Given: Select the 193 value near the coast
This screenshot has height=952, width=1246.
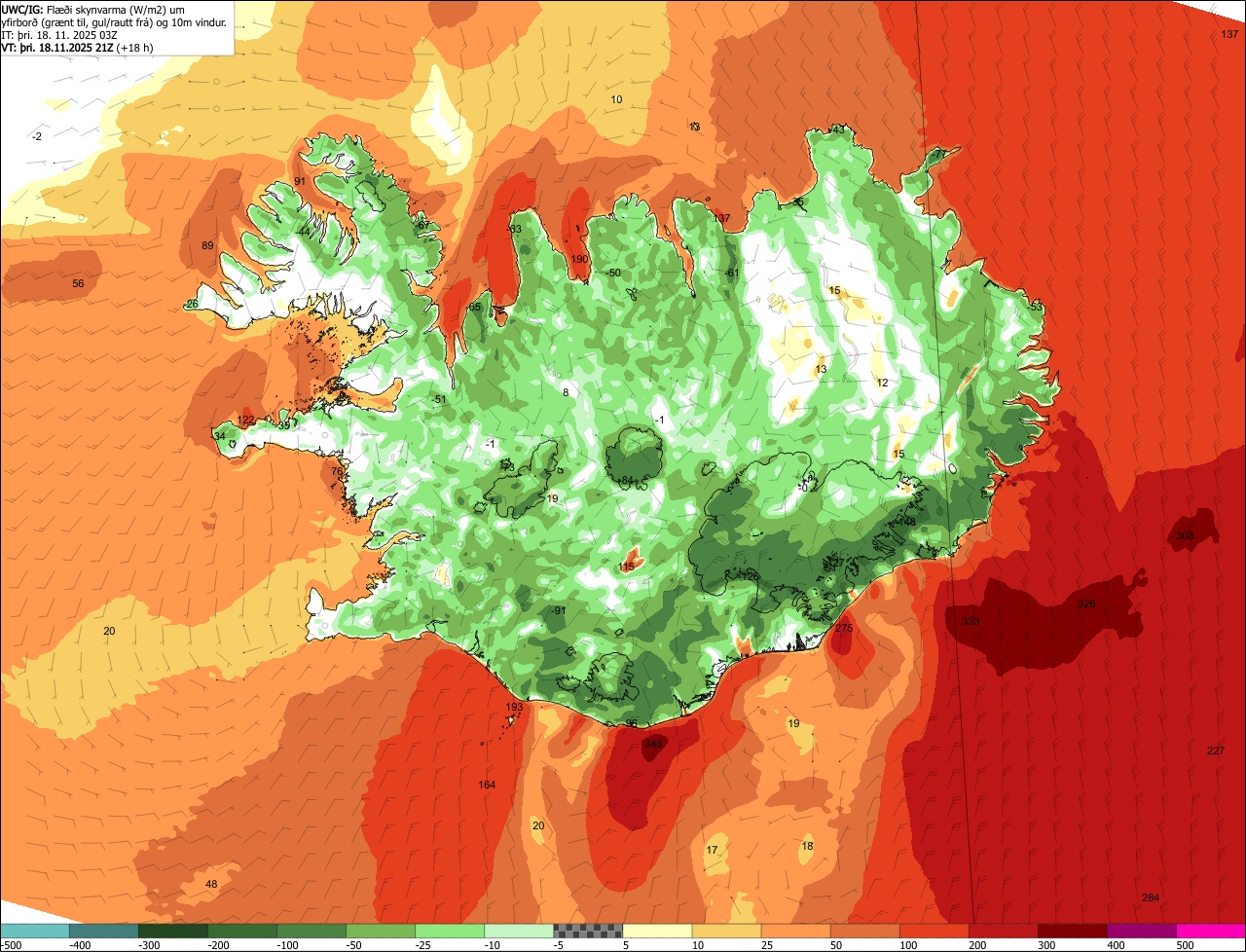Looking at the screenshot, I should click(x=514, y=707).
